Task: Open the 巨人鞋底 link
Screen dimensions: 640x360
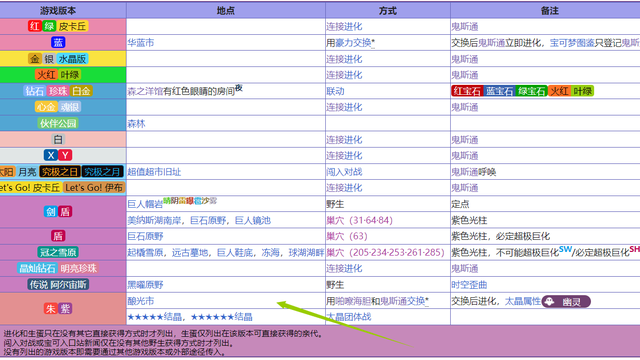Action: 235,253
